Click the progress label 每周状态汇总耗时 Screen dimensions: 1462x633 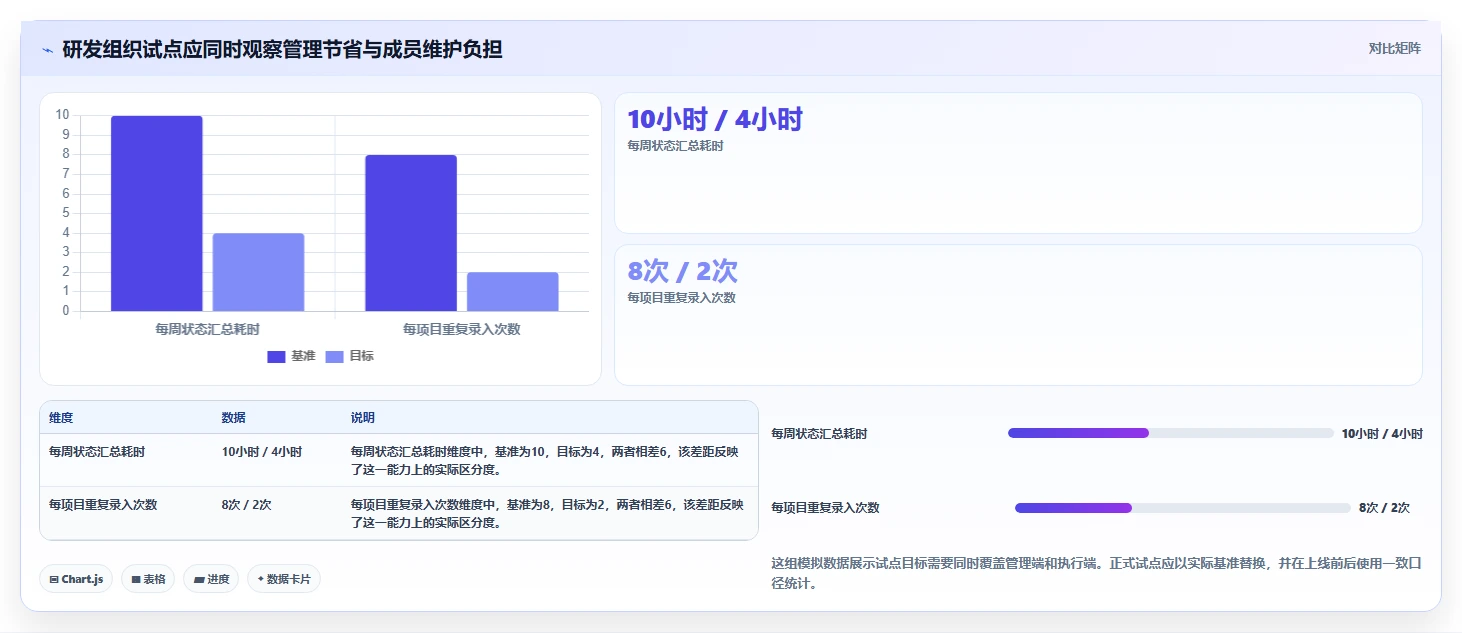pos(819,434)
